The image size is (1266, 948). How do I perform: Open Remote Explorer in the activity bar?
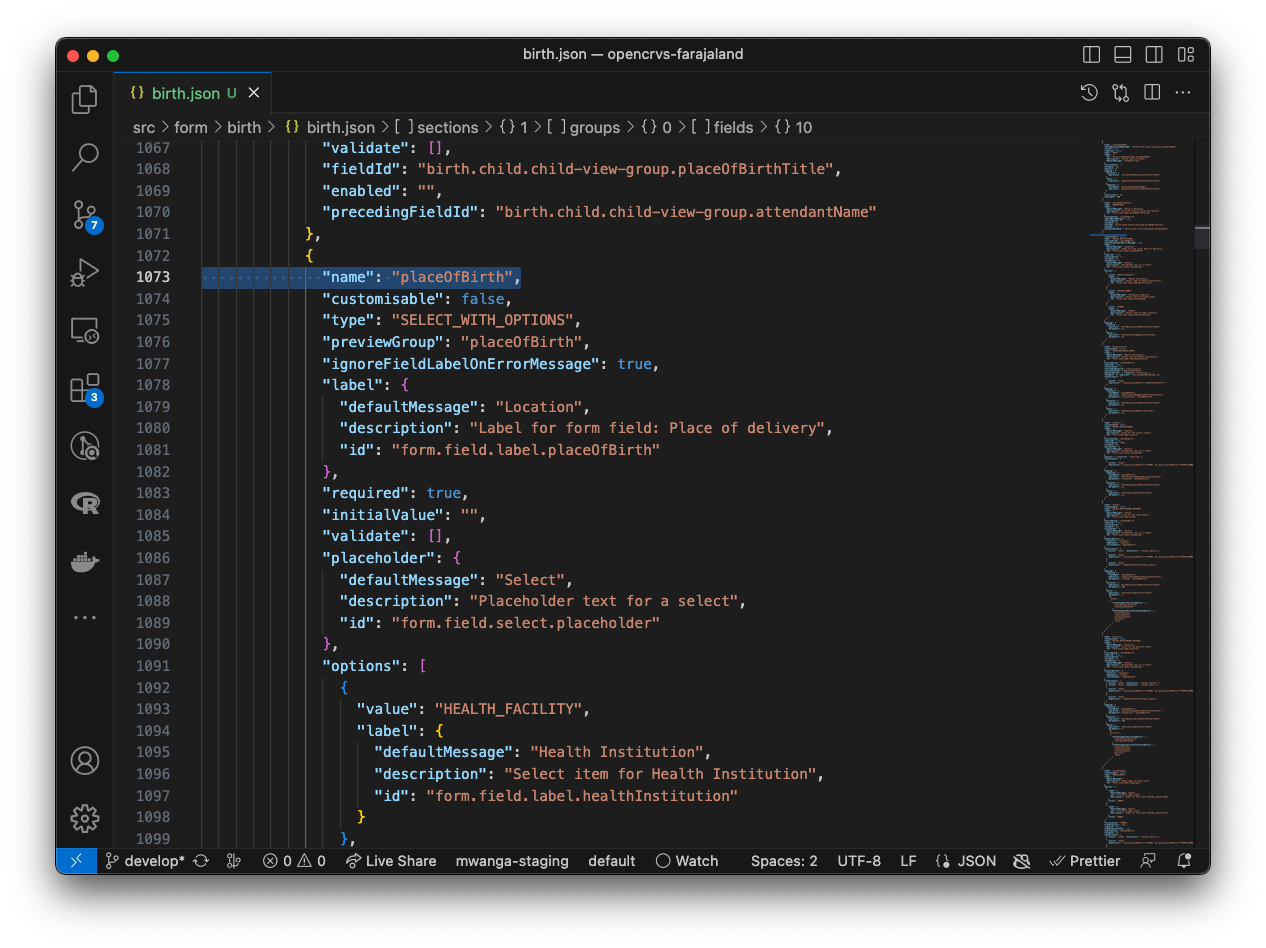(x=85, y=331)
